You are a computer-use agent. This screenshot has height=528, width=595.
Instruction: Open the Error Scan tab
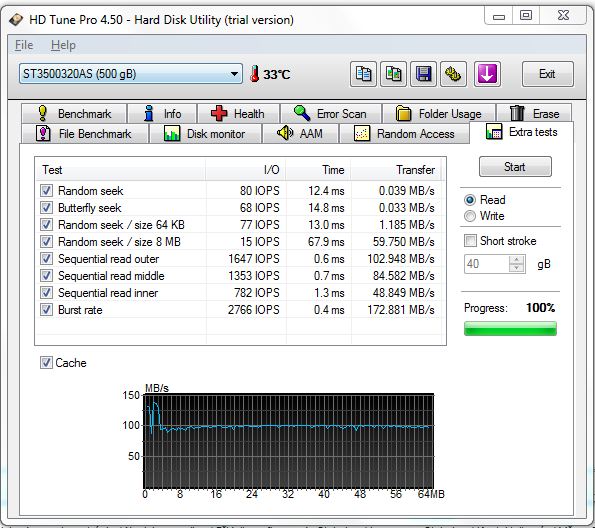pos(331,113)
